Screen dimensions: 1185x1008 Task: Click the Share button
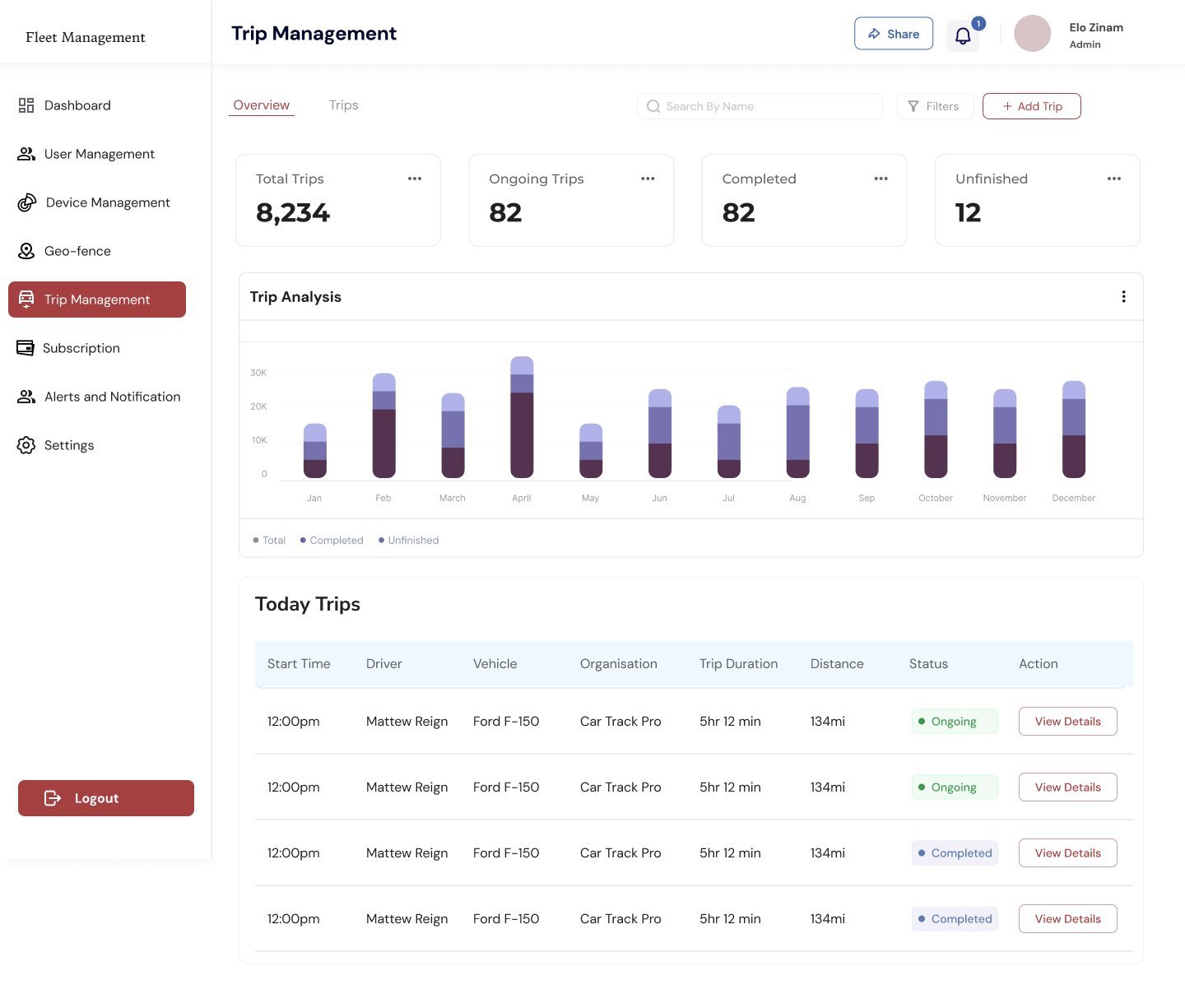pos(894,34)
